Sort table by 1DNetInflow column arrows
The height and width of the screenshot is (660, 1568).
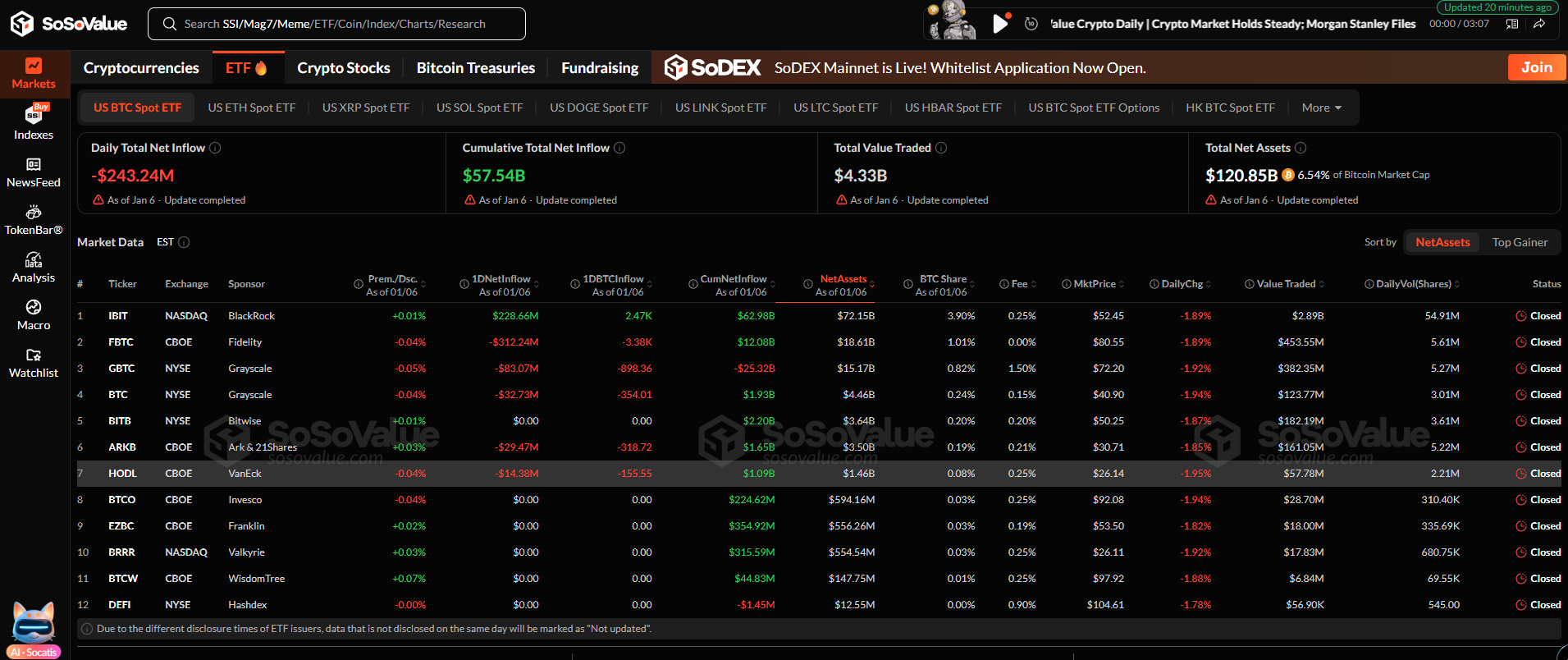coord(537,284)
